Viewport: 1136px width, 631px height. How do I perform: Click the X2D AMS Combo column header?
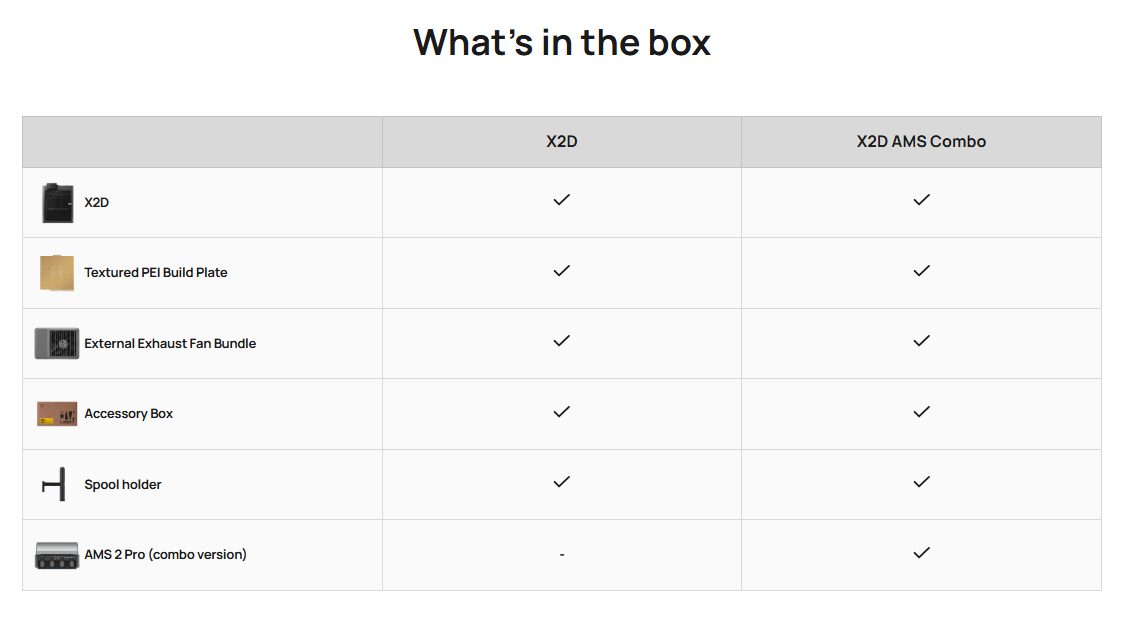(921, 142)
